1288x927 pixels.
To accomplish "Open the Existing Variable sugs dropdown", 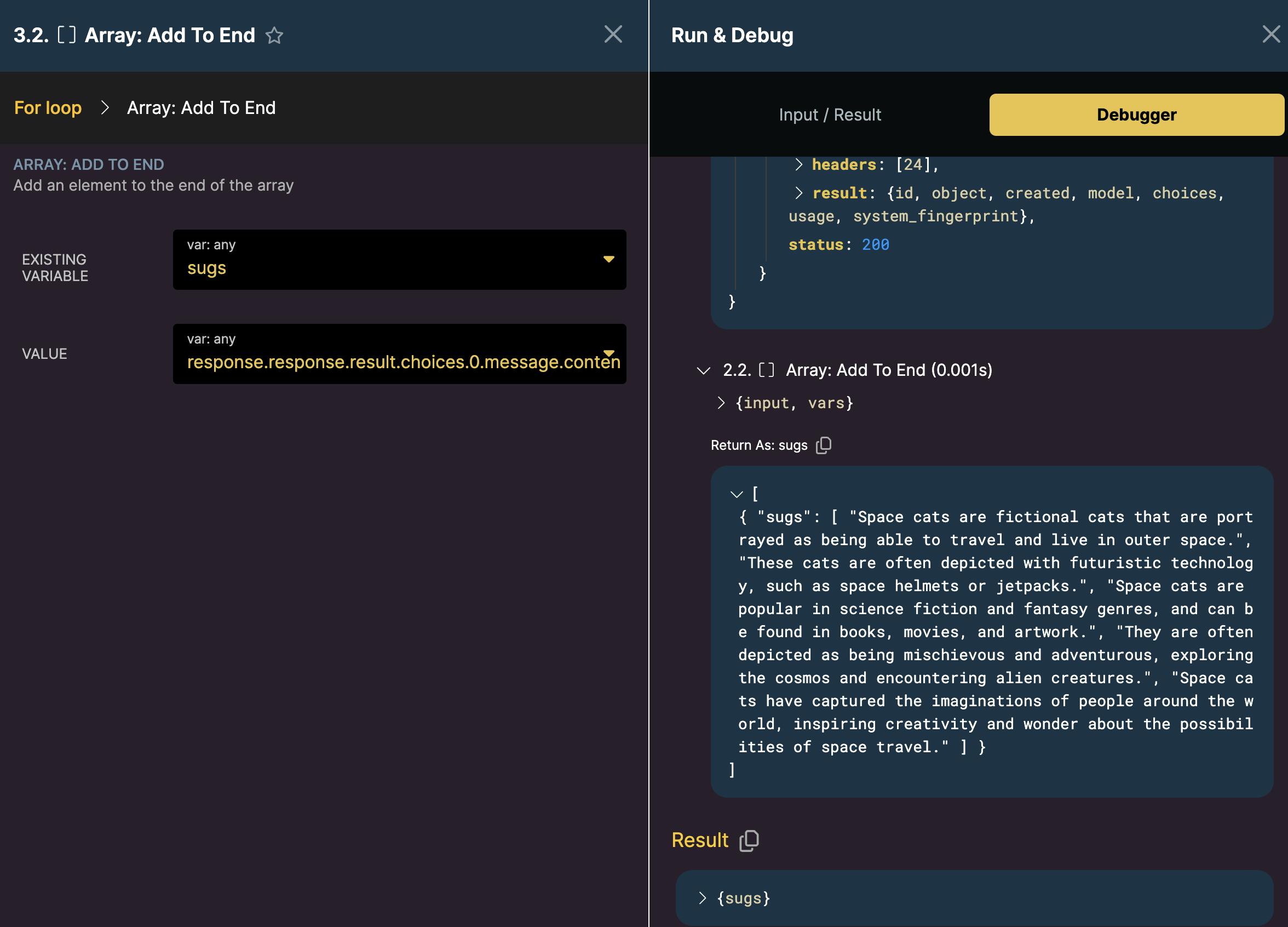I will (608, 260).
